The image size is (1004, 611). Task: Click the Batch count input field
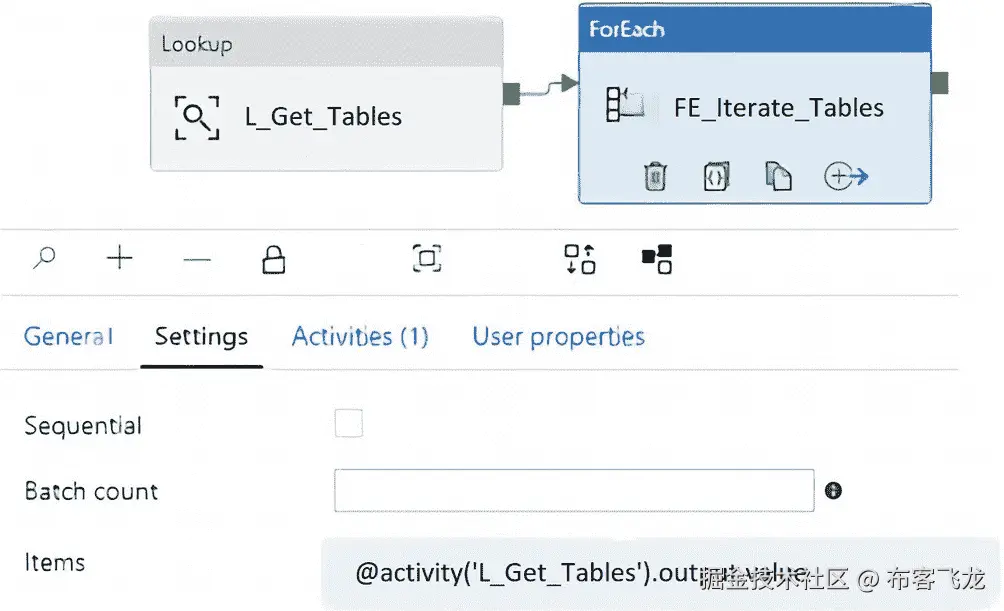[574, 491]
